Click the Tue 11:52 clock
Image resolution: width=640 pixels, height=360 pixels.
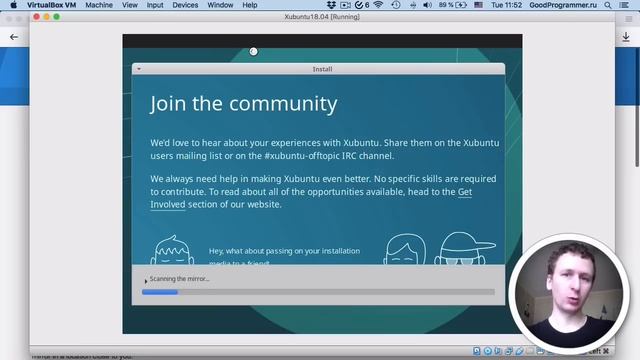(x=506, y=5)
